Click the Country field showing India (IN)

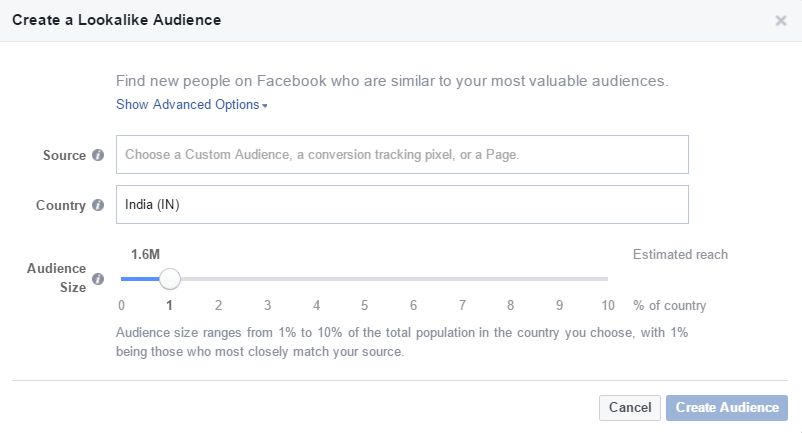pyautogui.click(x=402, y=204)
